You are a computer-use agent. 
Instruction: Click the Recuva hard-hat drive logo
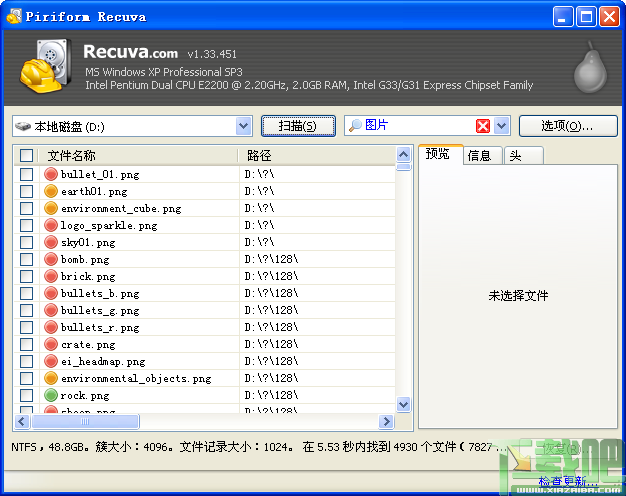46,66
